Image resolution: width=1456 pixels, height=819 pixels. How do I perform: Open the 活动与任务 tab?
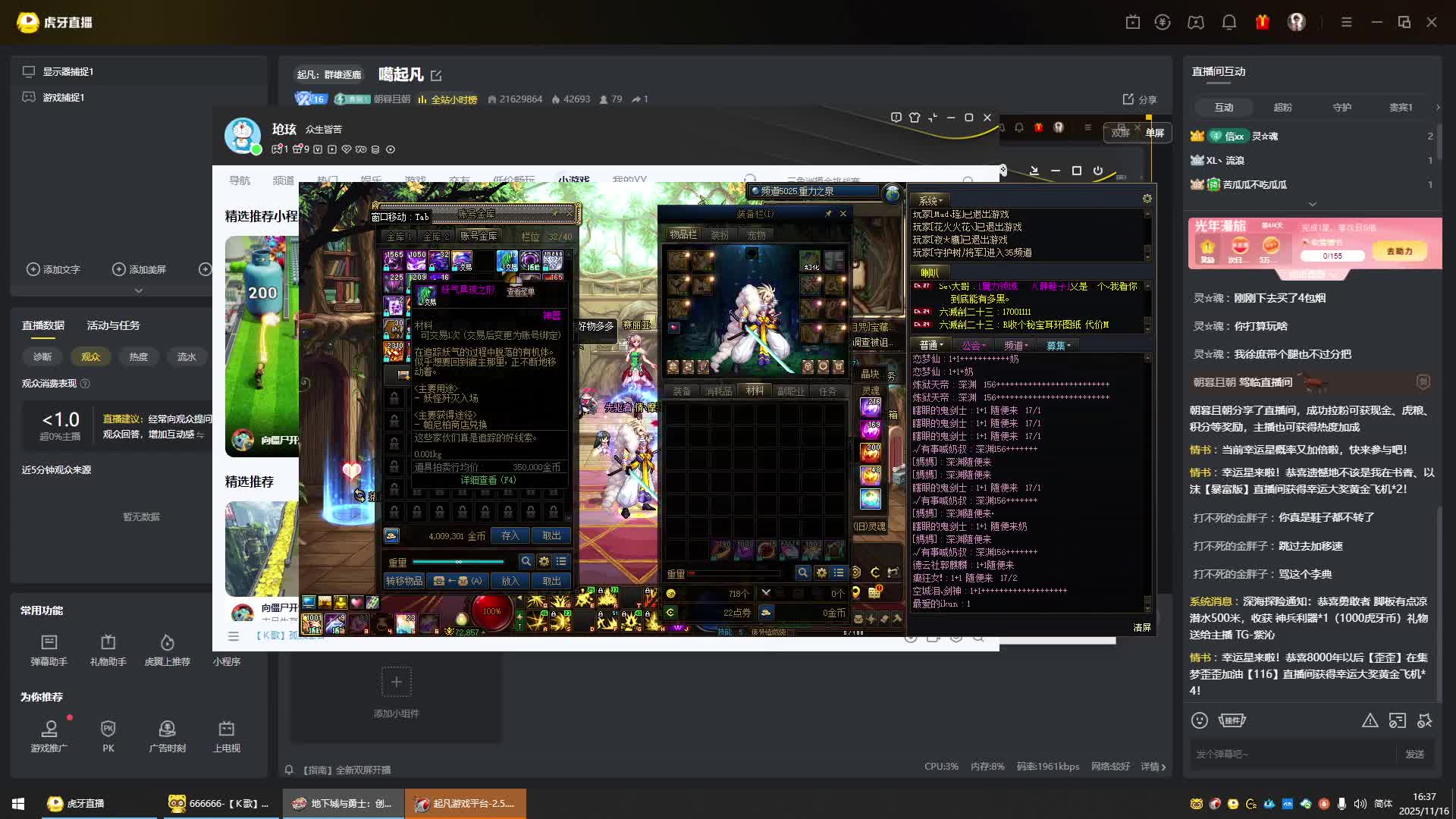113,325
